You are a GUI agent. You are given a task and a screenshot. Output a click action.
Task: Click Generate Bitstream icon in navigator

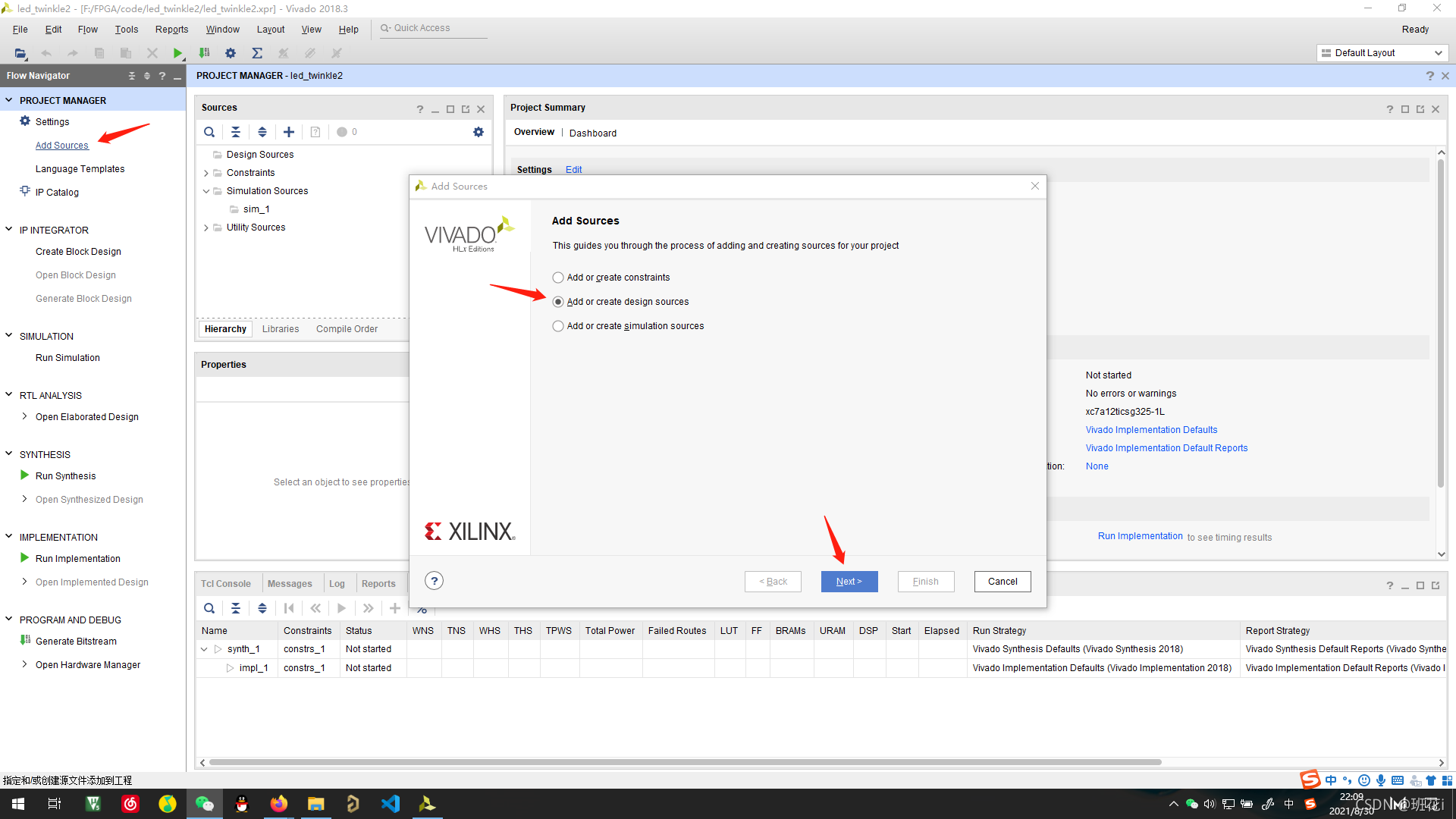pyautogui.click(x=25, y=641)
